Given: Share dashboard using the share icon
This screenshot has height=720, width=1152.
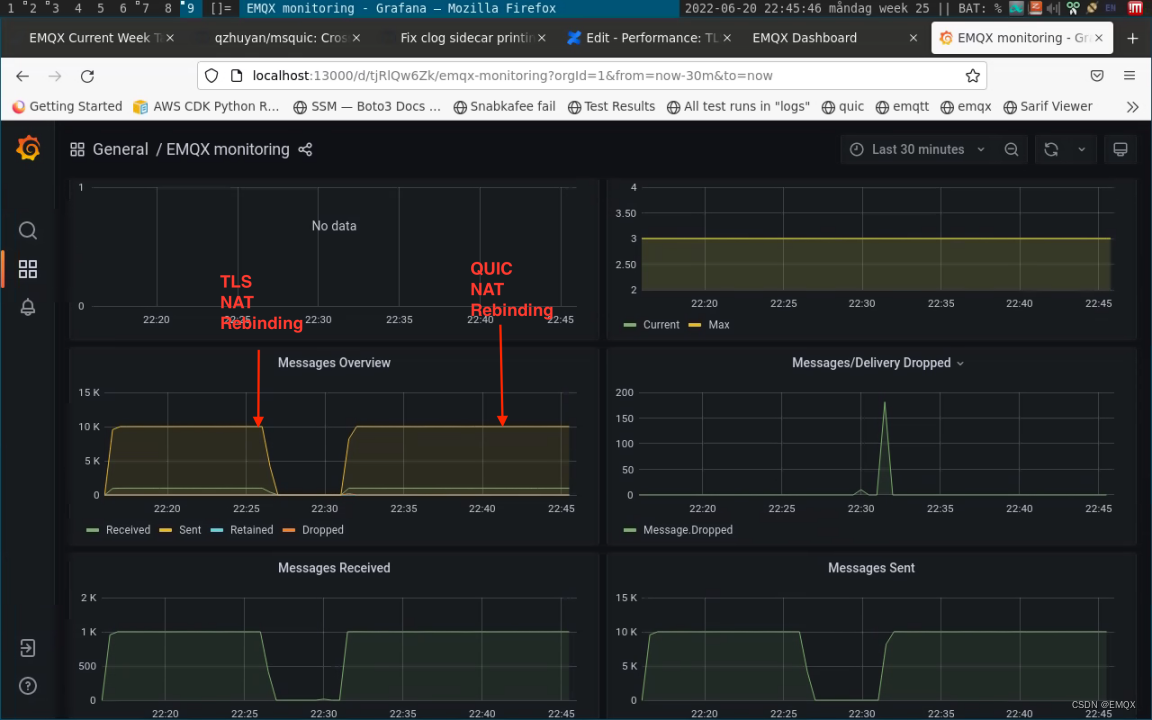Looking at the screenshot, I should (x=305, y=150).
